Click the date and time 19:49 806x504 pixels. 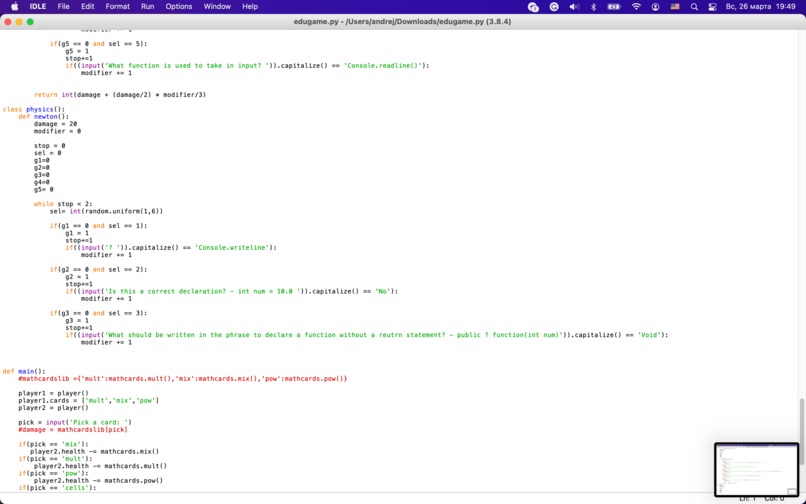coord(761,7)
